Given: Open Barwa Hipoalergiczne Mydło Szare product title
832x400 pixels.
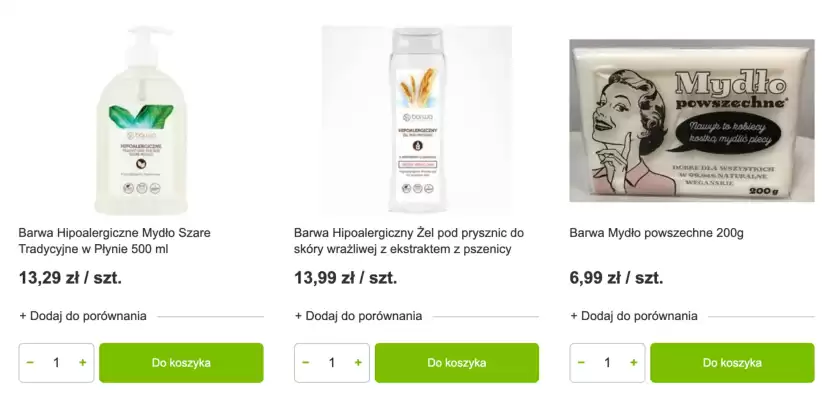Looking at the screenshot, I should click(x=114, y=241).
